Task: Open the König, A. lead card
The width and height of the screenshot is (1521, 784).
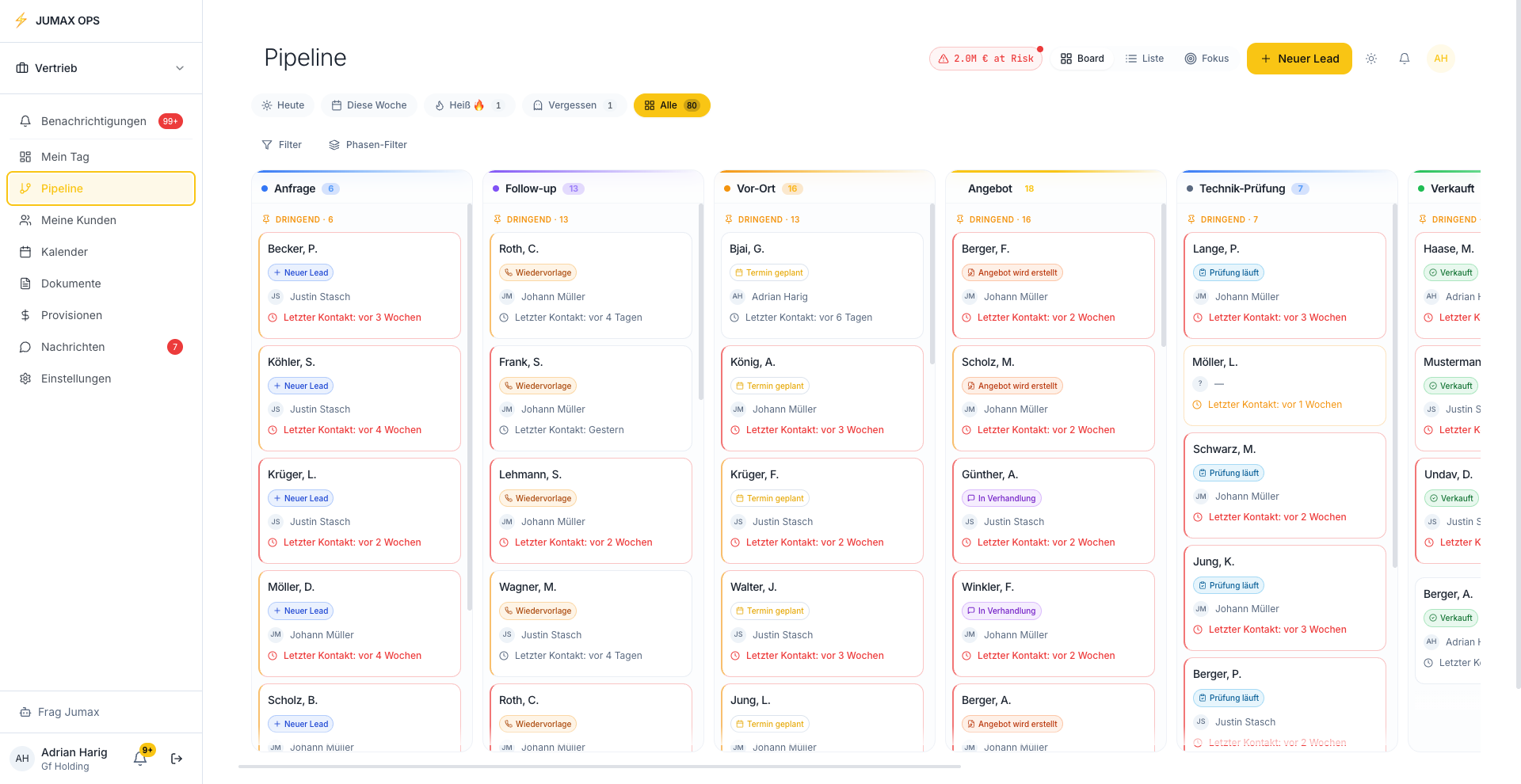Action: coord(822,398)
